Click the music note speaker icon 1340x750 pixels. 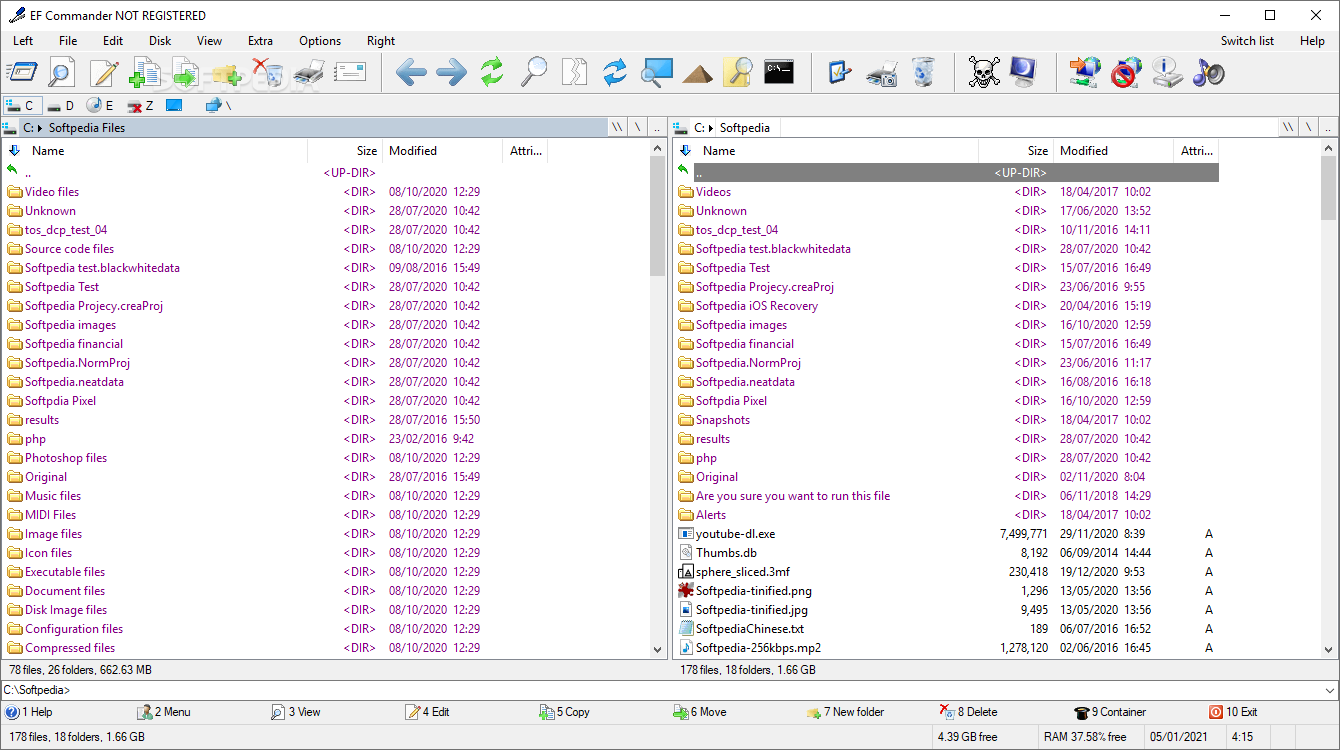coord(1208,72)
